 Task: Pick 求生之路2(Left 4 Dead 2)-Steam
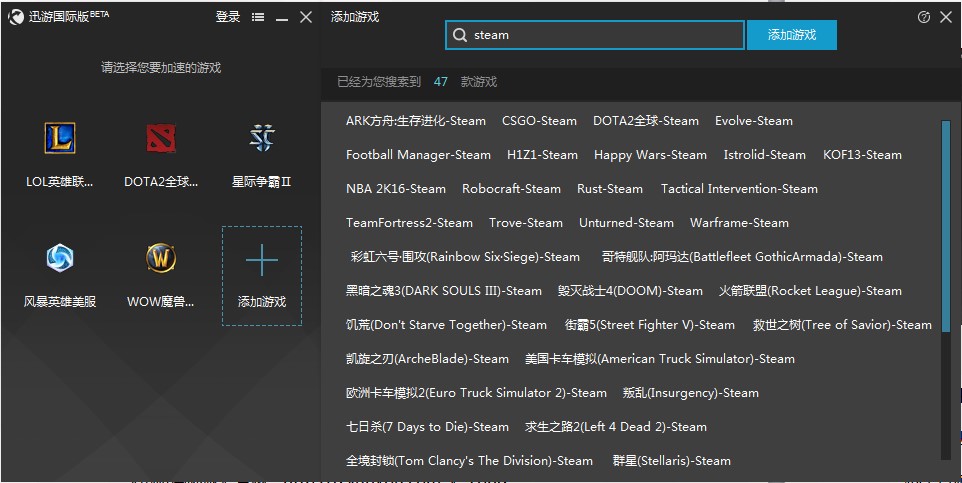615,427
